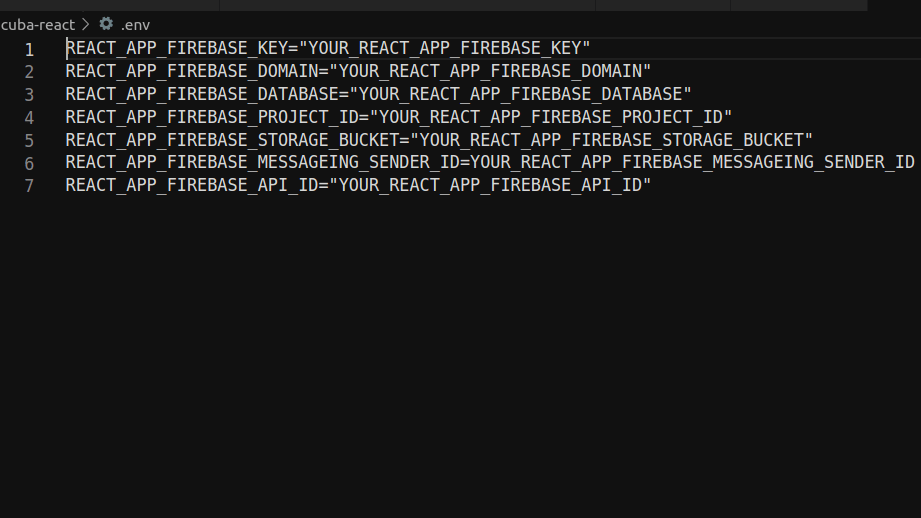Select line number 4 in the gutter
The height and width of the screenshot is (518, 921).
click(x=29, y=118)
